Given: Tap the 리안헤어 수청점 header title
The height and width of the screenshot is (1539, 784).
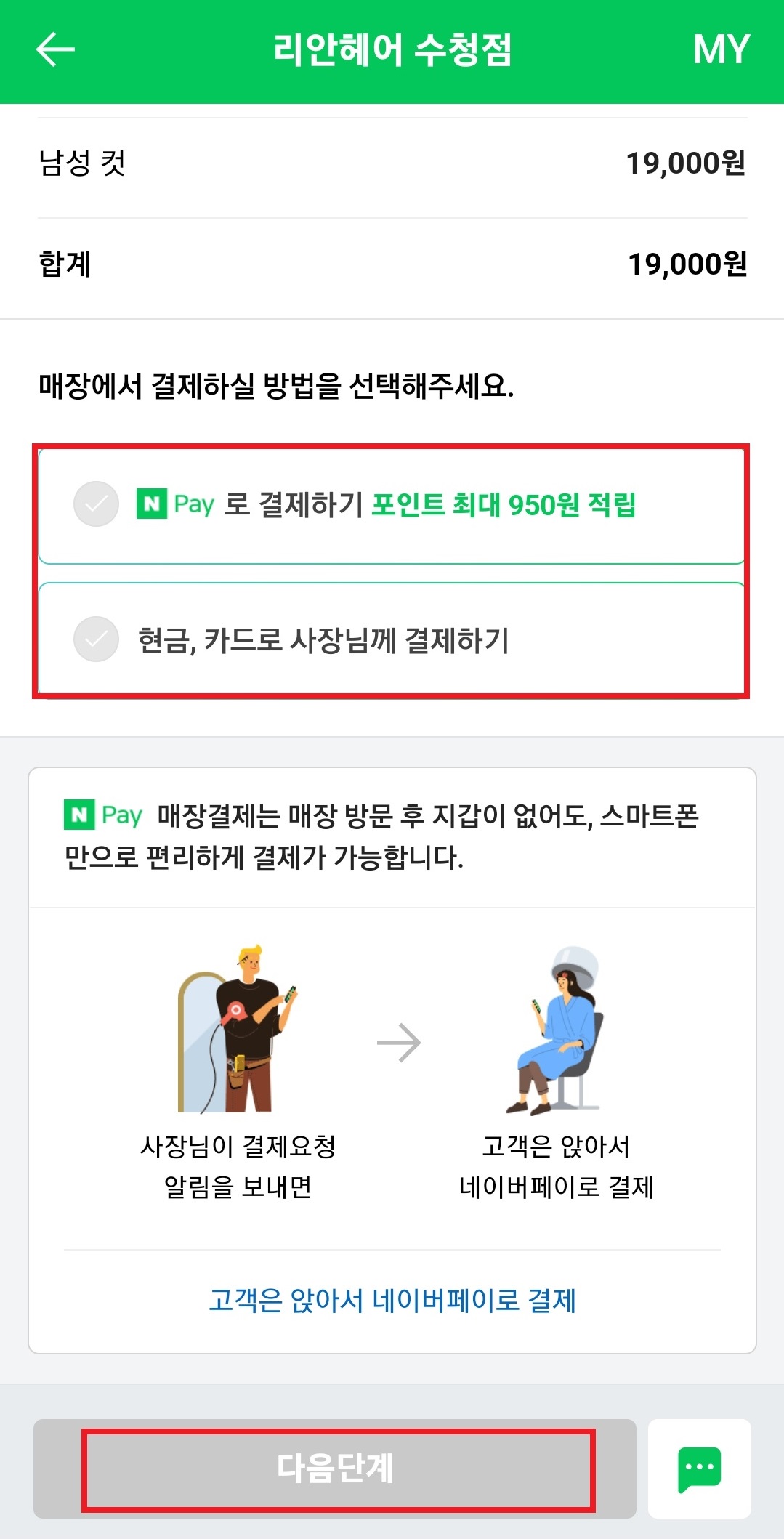Looking at the screenshot, I should pyautogui.click(x=392, y=49).
